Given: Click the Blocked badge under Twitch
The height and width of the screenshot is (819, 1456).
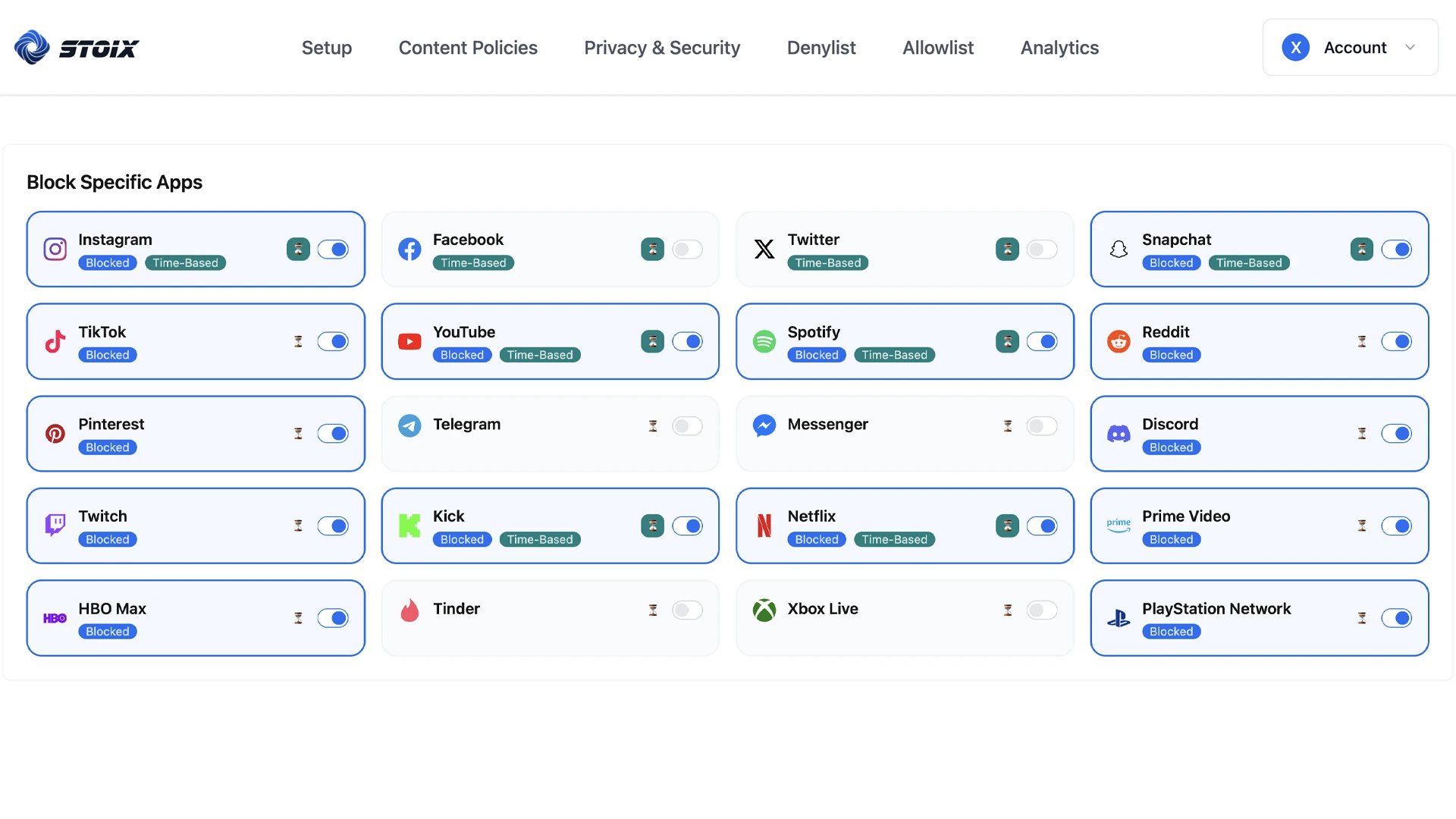Looking at the screenshot, I should coord(107,539).
